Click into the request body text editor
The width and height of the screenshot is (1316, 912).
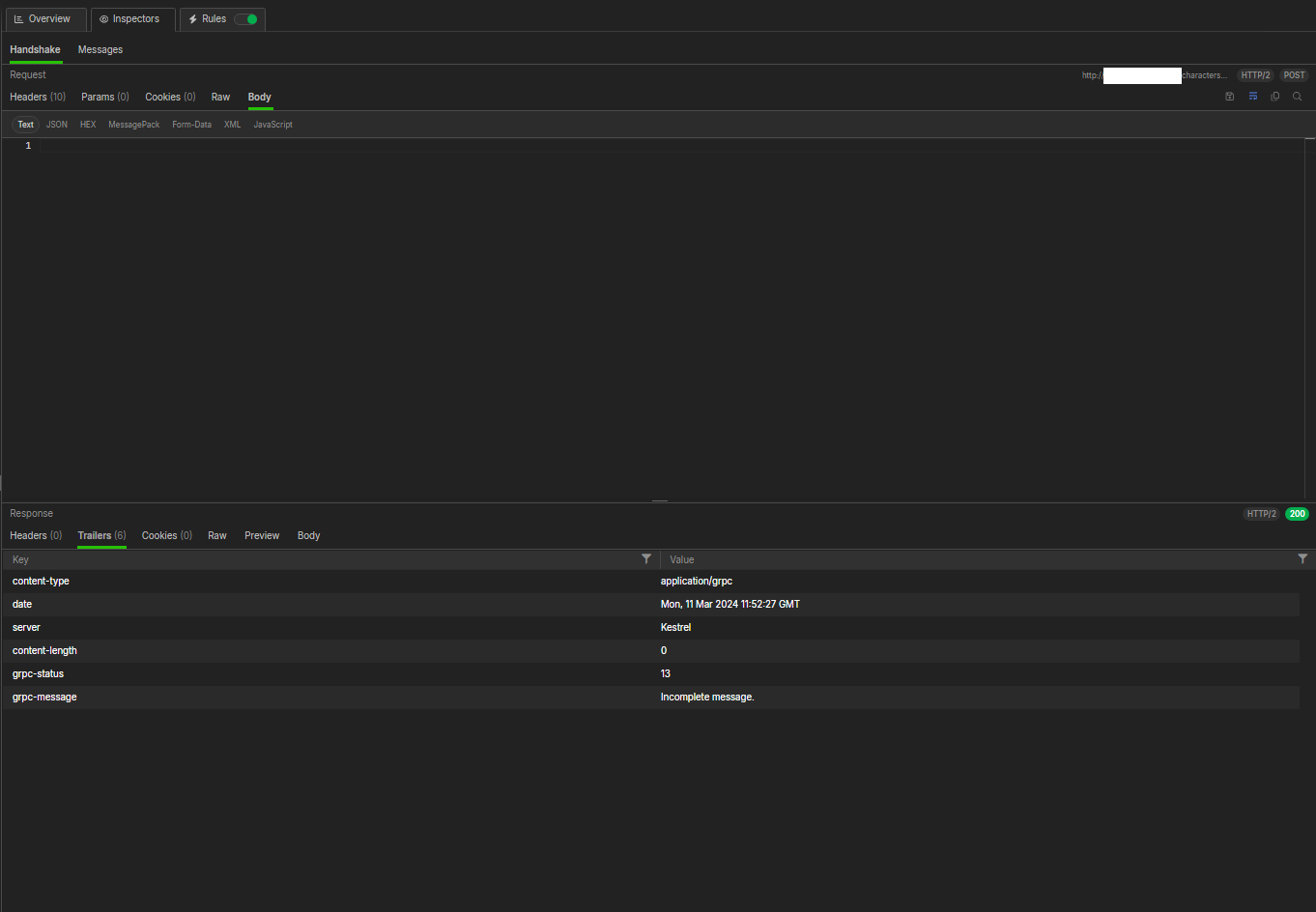[580, 290]
